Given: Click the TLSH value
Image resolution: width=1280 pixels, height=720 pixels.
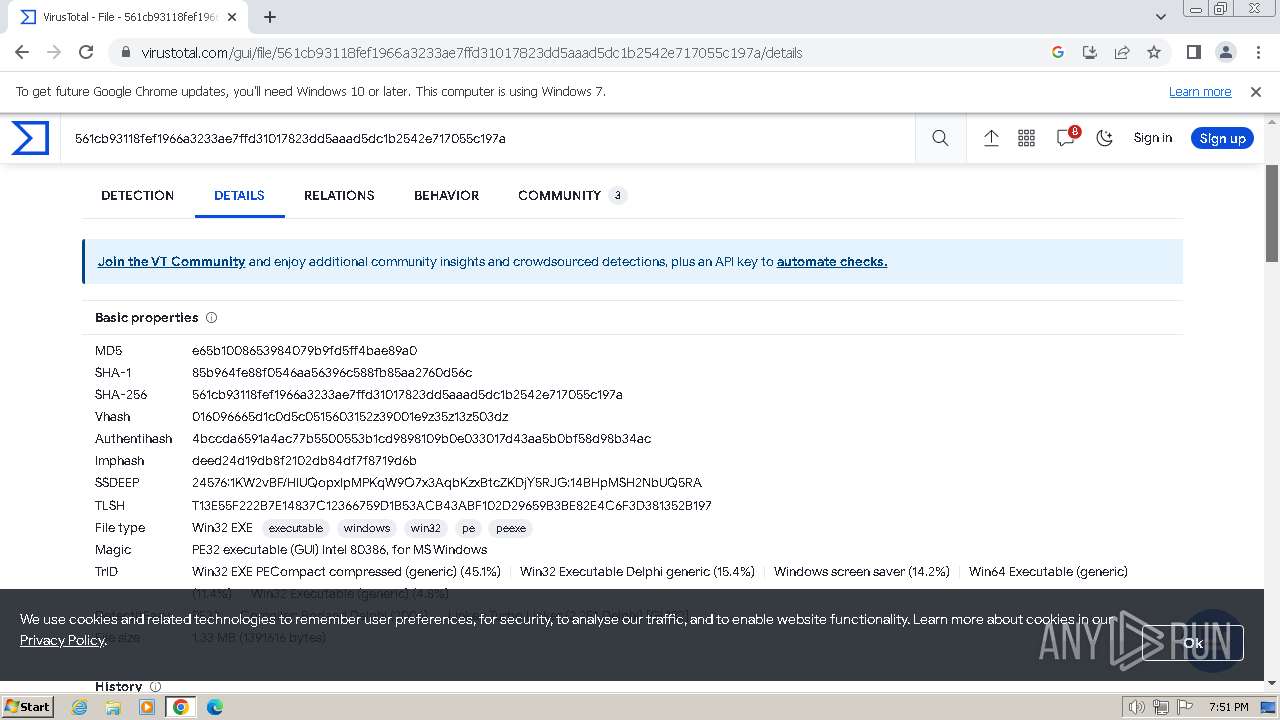Looking at the screenshot, I should 452,506.
